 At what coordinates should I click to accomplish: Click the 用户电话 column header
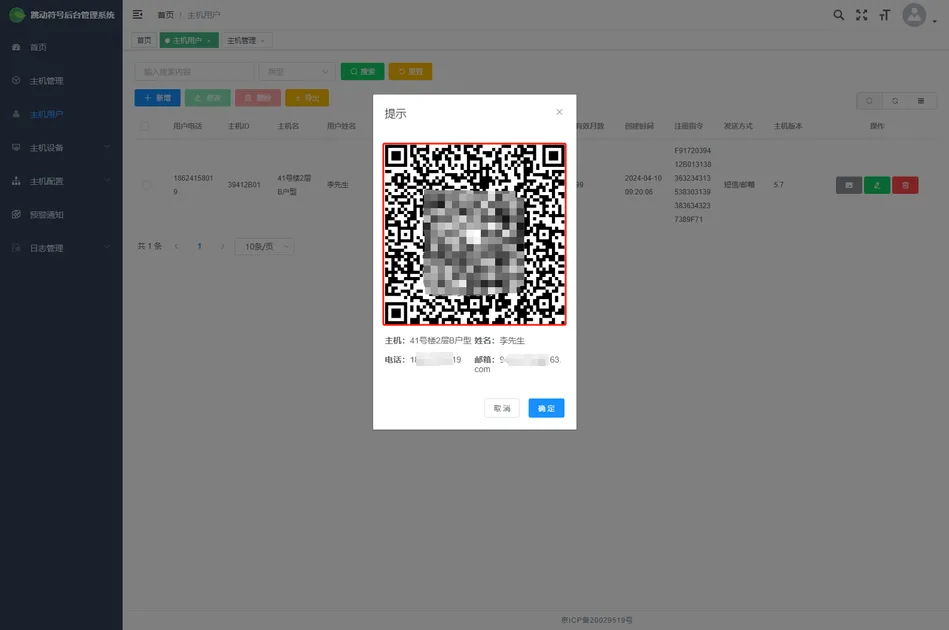pyautogui.click(x=188, y=126)
